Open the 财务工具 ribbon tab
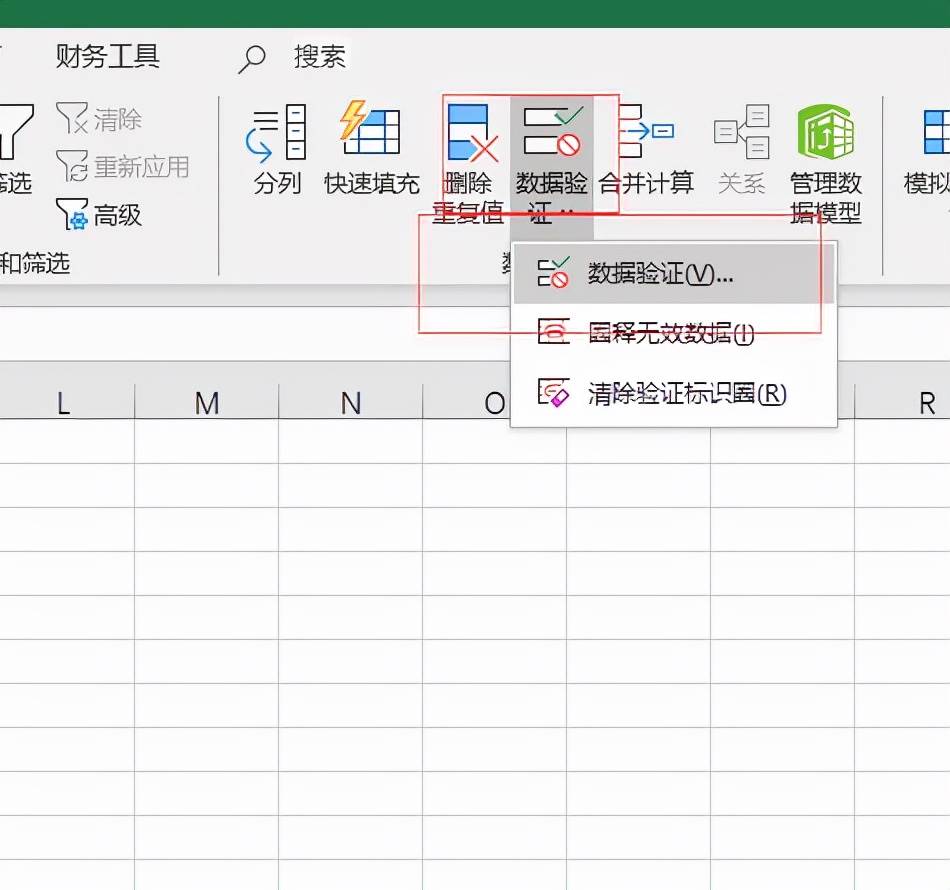 tap(107, 57)
